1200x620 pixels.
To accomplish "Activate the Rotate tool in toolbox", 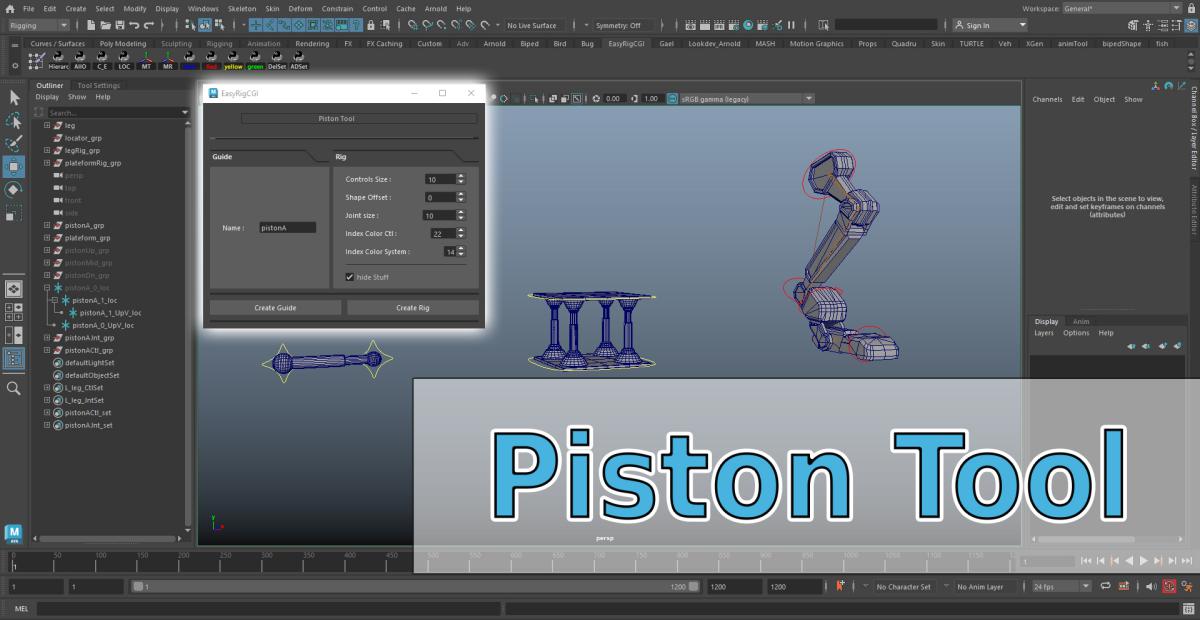I will 14,190.
